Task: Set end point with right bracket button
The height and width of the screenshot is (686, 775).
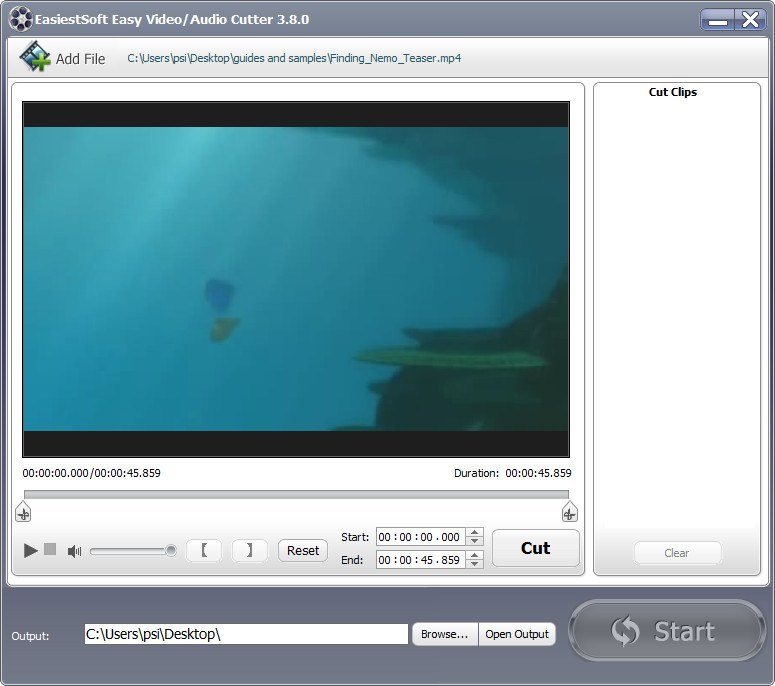Action: pos(250,550)
